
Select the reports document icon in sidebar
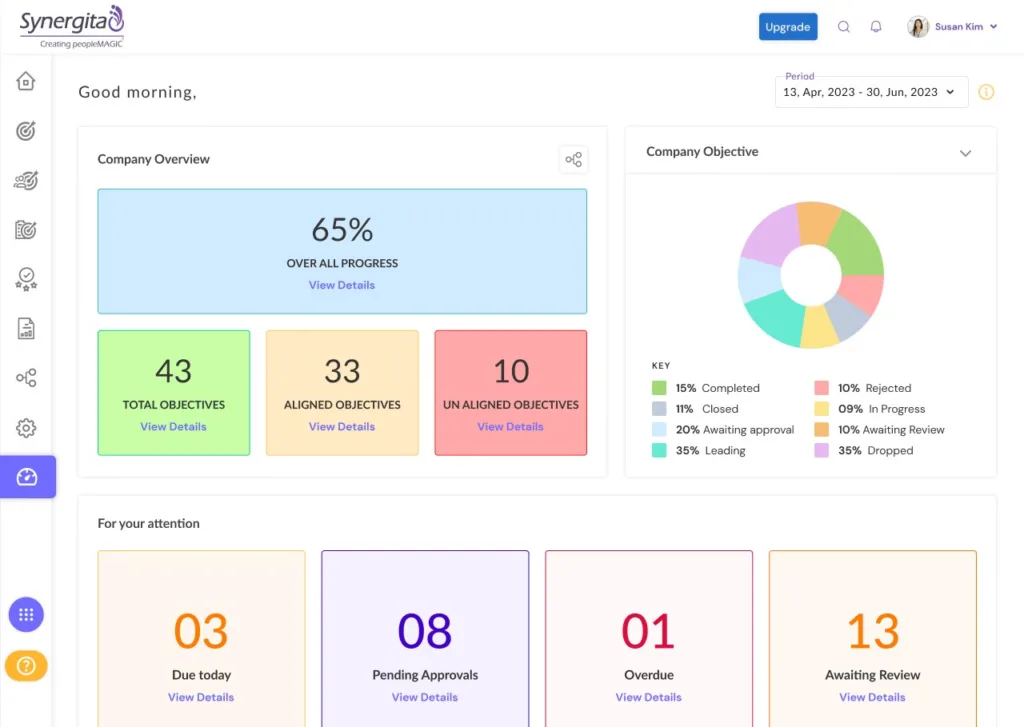[26, 328]
